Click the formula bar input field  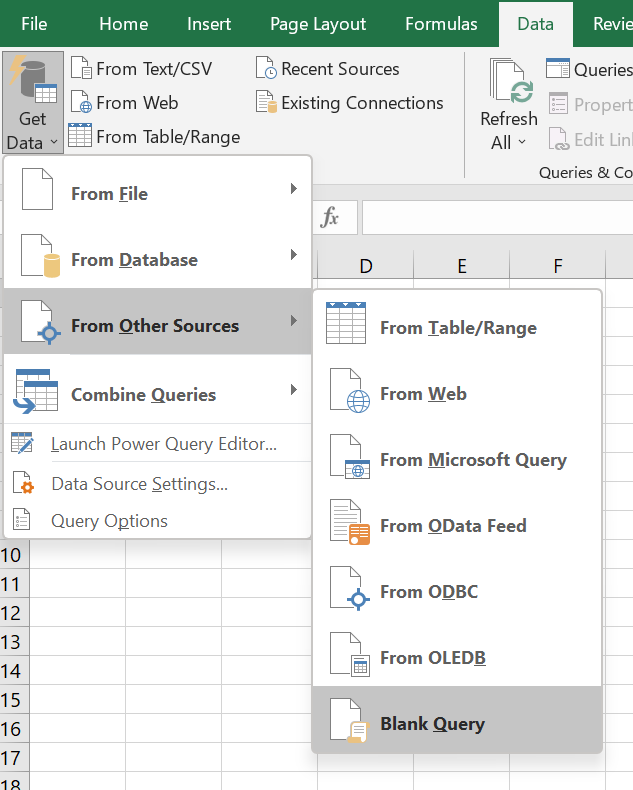tap(497, 217)
